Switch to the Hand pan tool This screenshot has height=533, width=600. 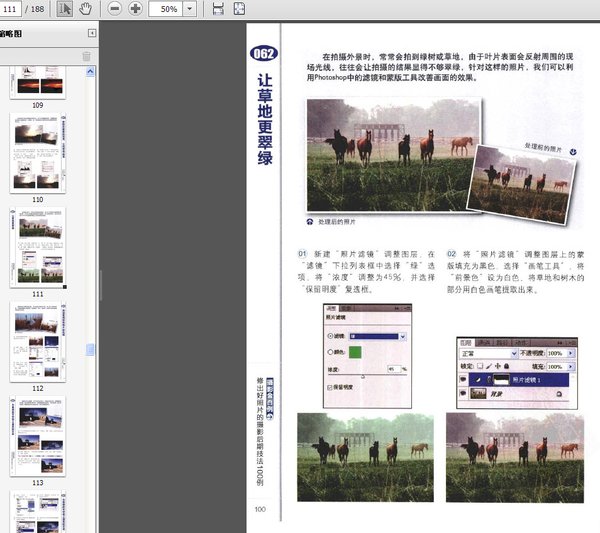pos(85,8)
